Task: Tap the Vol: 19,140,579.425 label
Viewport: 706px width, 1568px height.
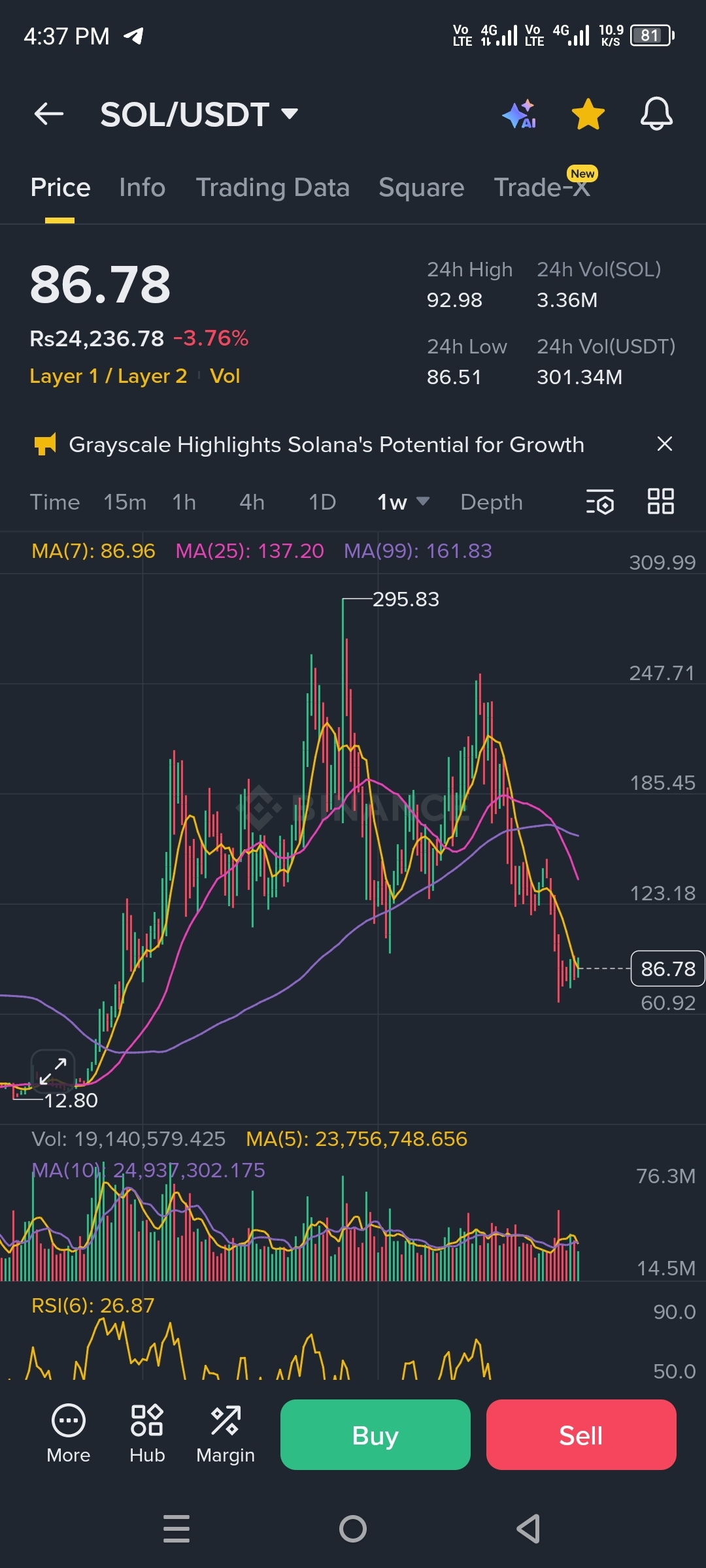Action: pos(129,1139)
